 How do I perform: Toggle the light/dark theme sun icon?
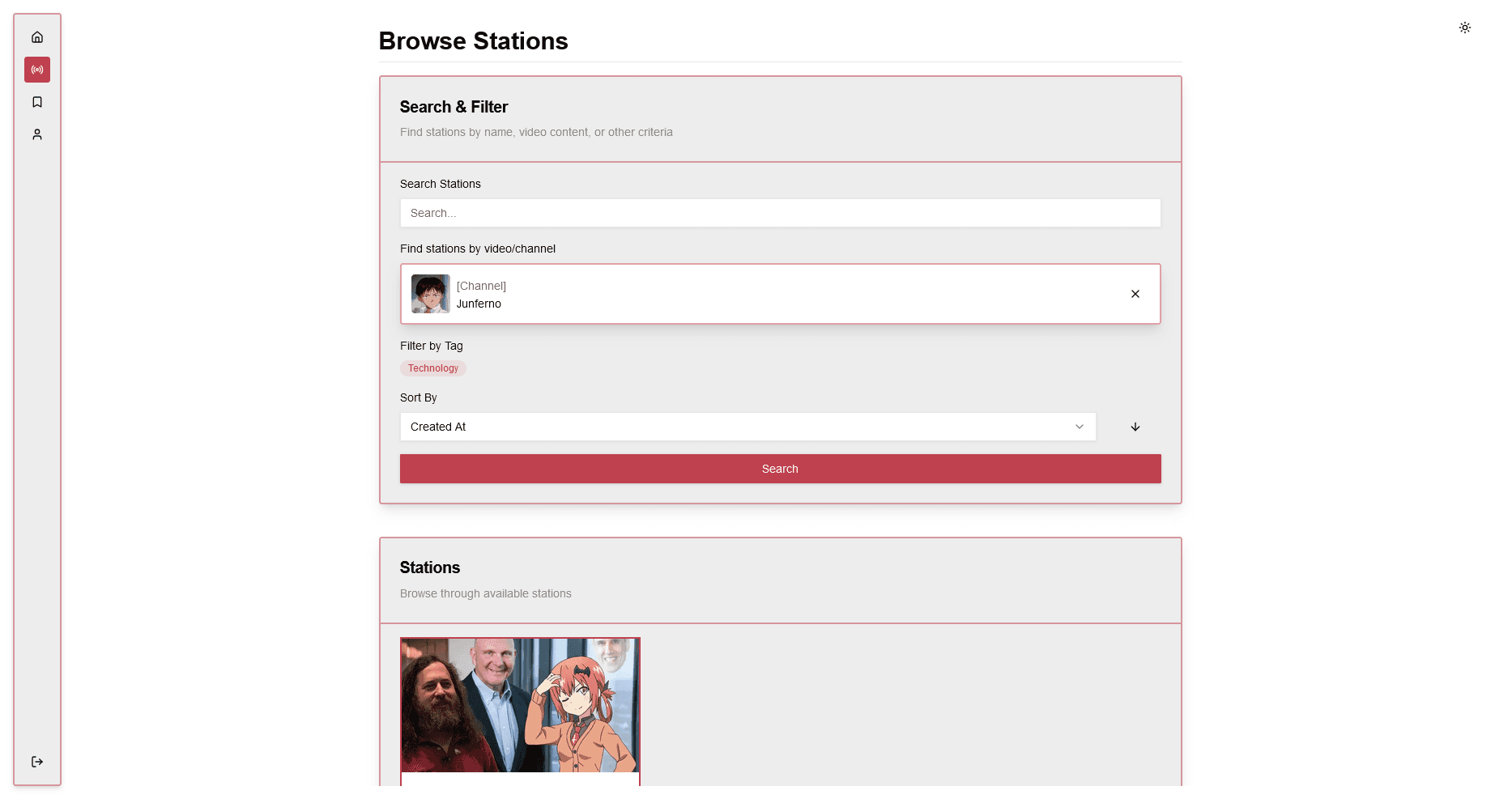click(x=1464, y=28)
